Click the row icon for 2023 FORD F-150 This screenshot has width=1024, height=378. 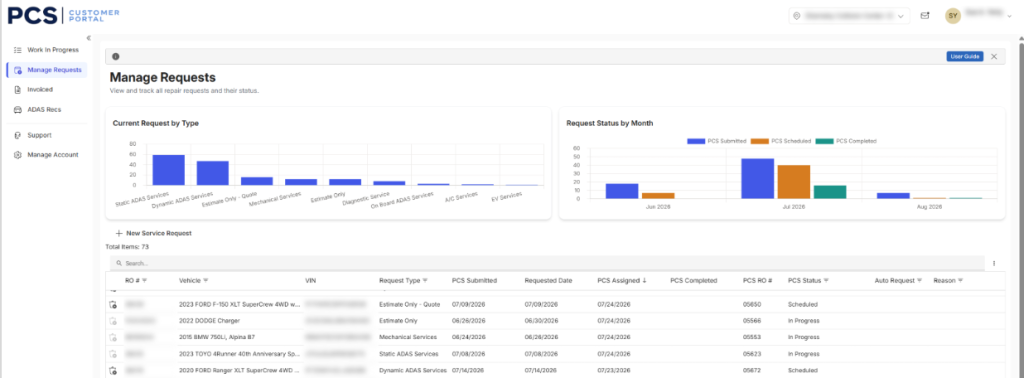point(113,304)
